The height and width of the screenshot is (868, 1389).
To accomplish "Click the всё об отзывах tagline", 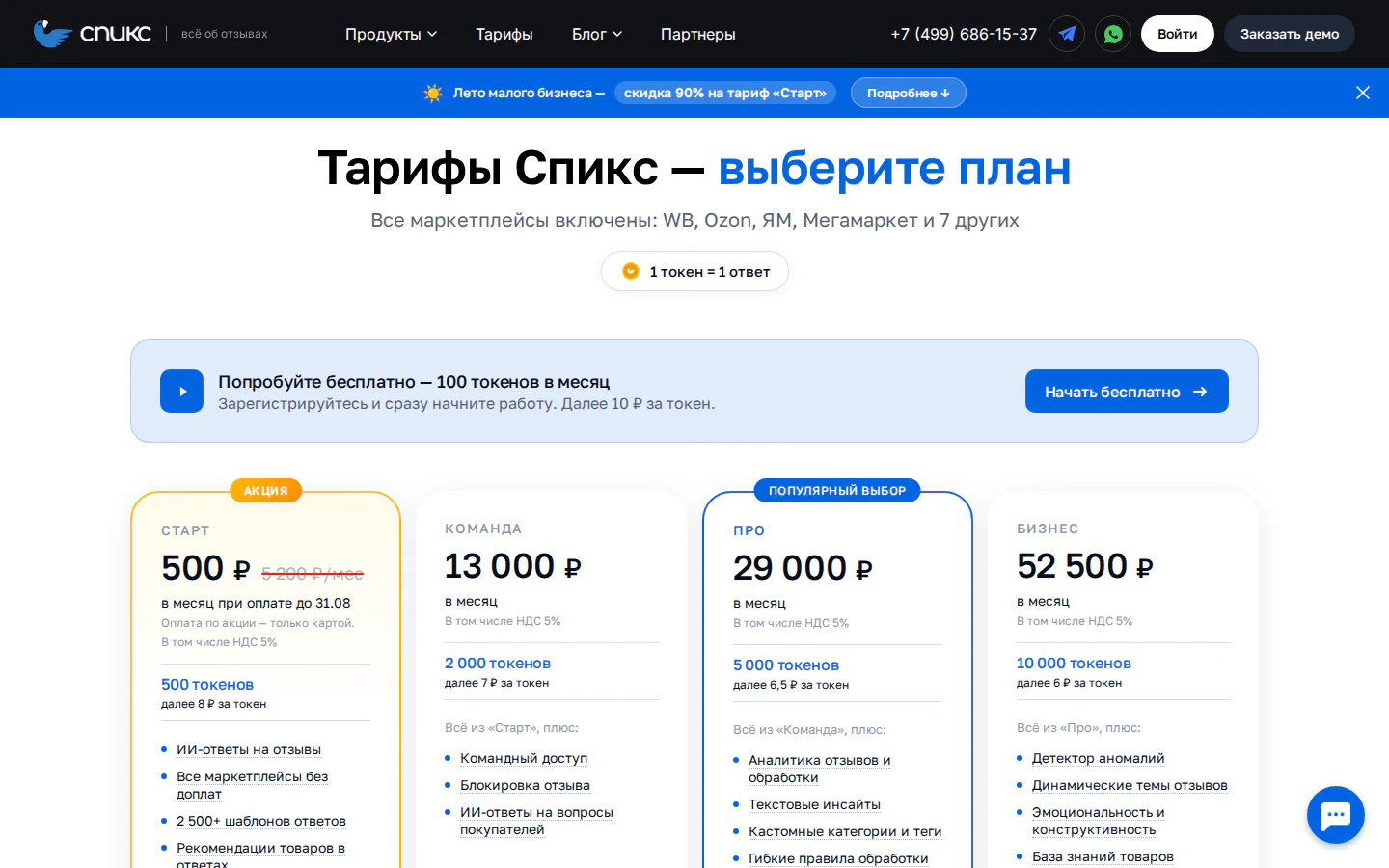I will tap(225, 34).
